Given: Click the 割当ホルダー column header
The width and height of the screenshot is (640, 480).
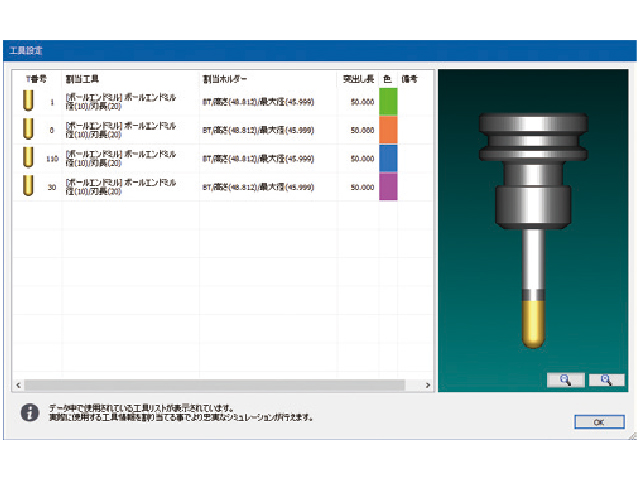Looking at the screenshot, I should click(224, 79).
